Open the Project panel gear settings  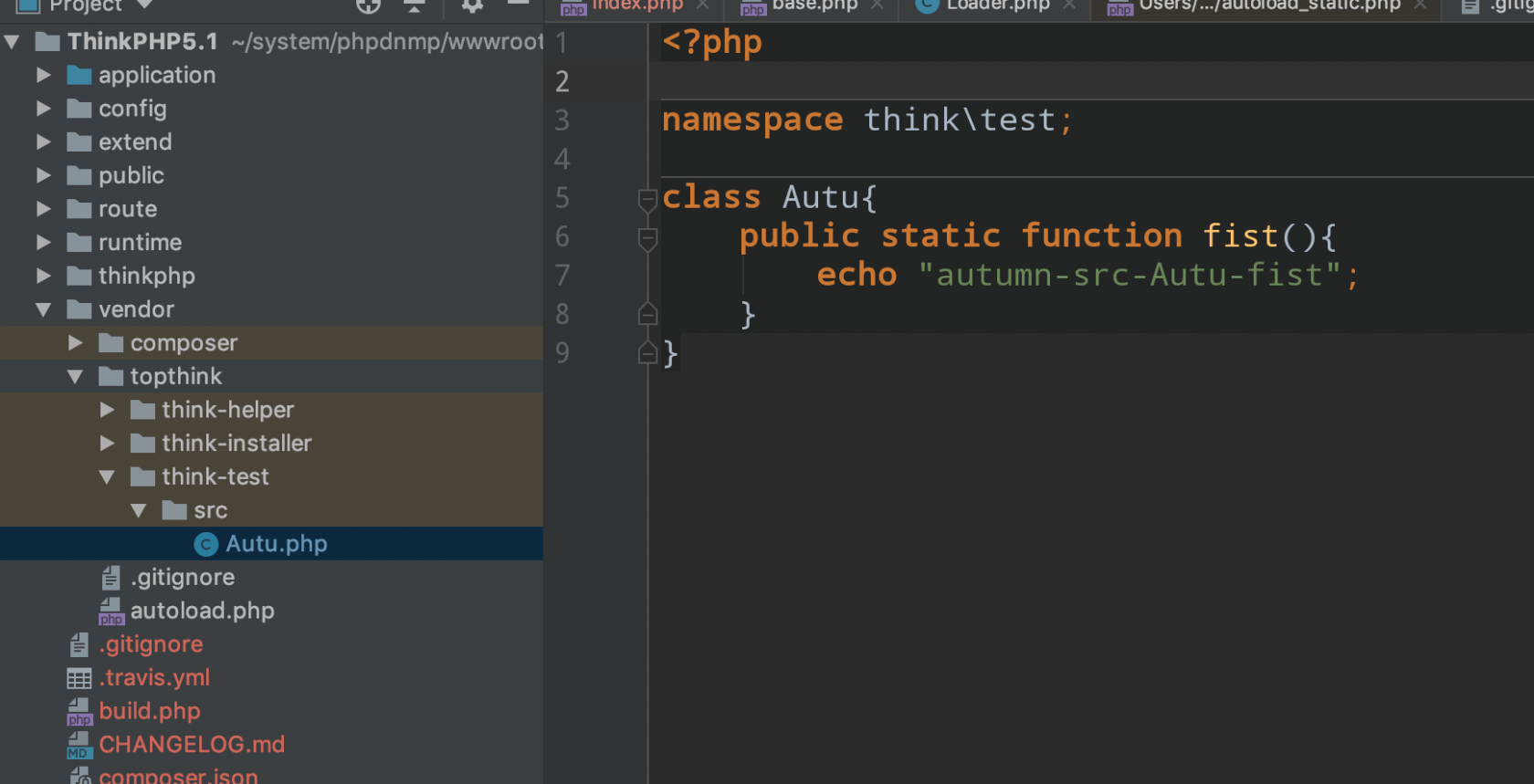471,5
